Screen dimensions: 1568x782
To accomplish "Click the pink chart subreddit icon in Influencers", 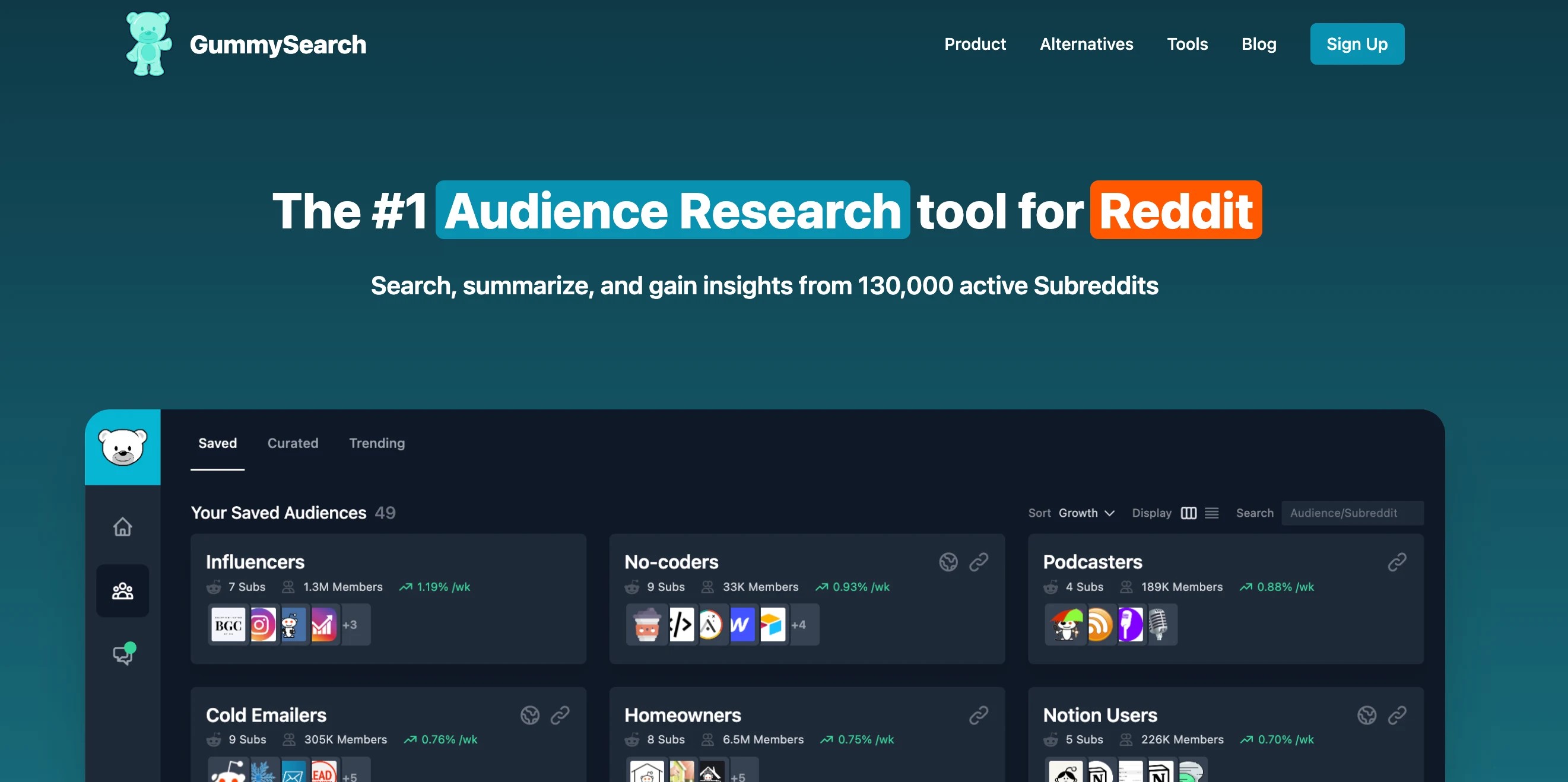I will (x=324, y=624).
